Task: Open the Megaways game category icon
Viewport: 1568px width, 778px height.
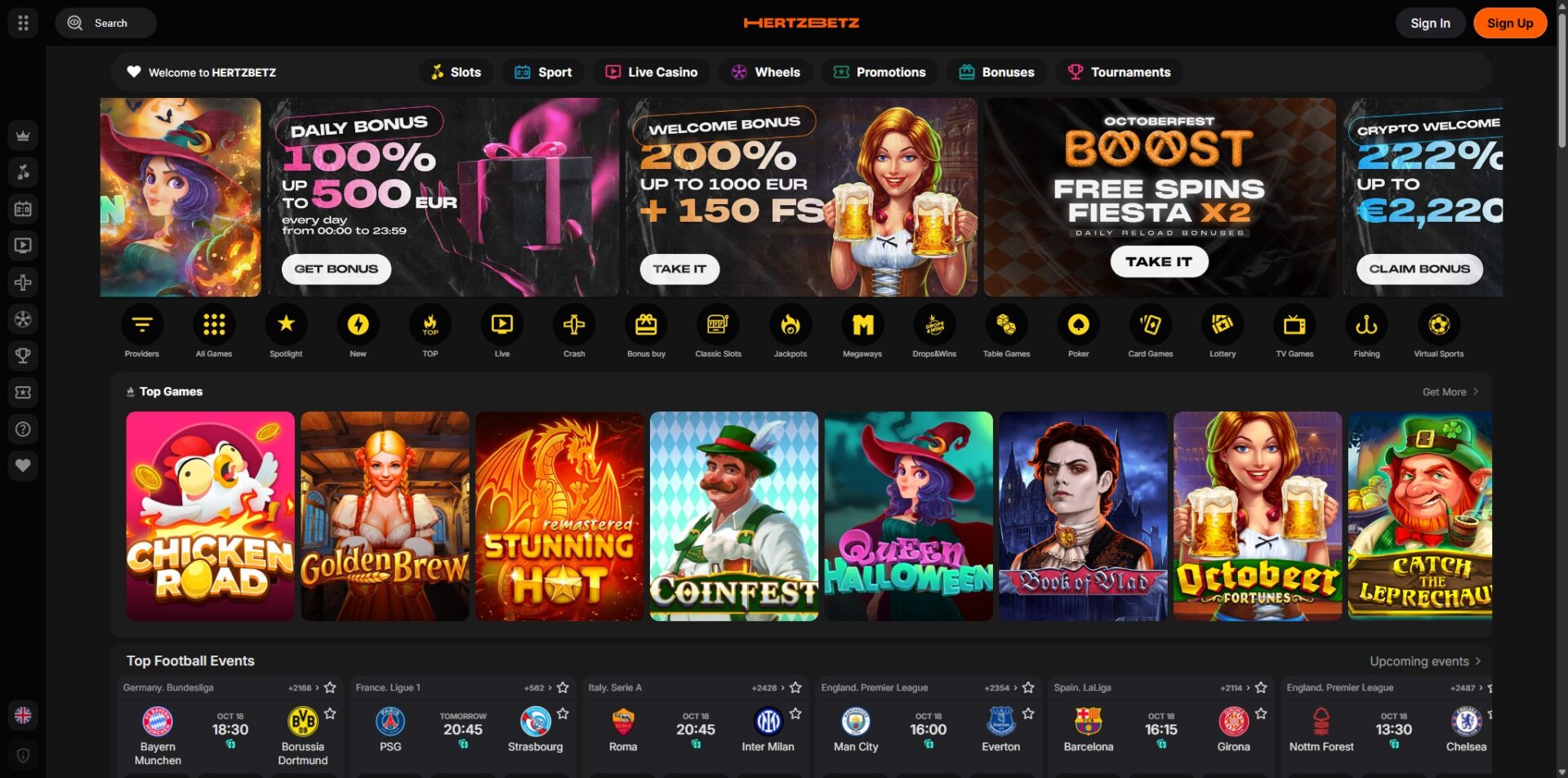Action: click(x=862, y=325)
